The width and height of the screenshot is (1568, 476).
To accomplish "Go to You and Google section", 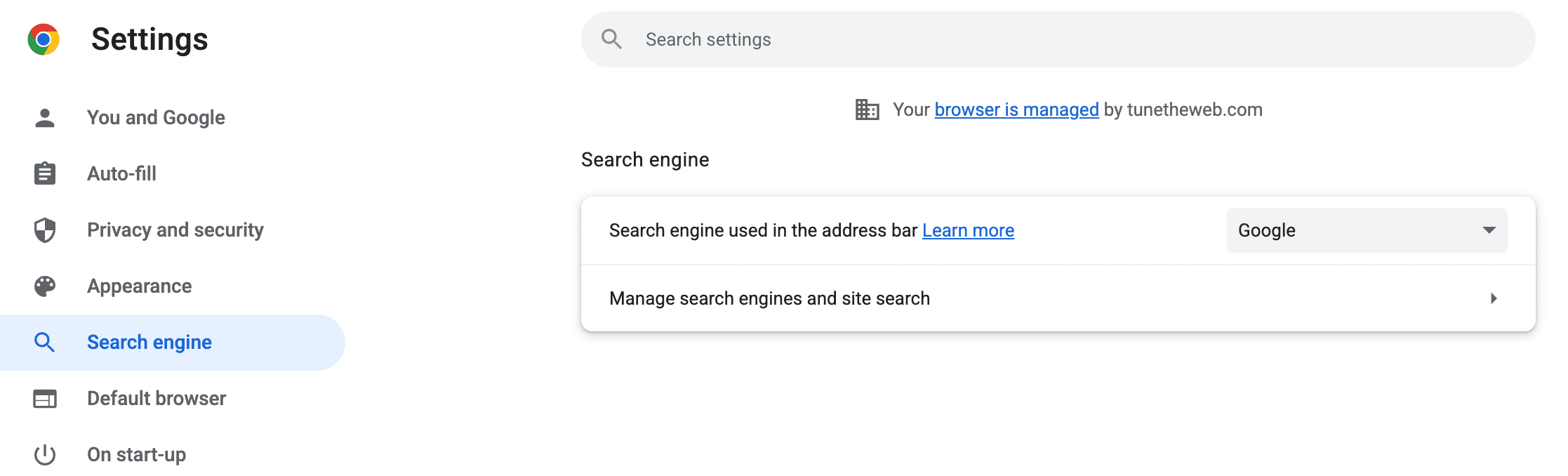I will 156,118.
